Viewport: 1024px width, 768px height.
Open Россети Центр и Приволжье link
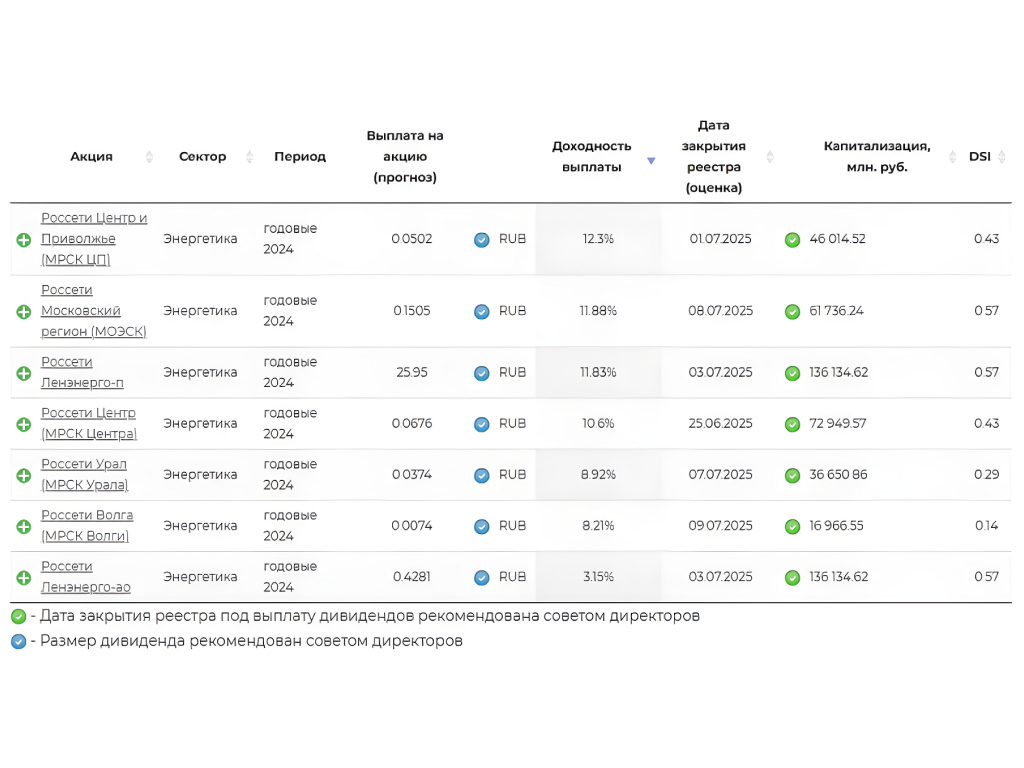click(x=94, y=239)
